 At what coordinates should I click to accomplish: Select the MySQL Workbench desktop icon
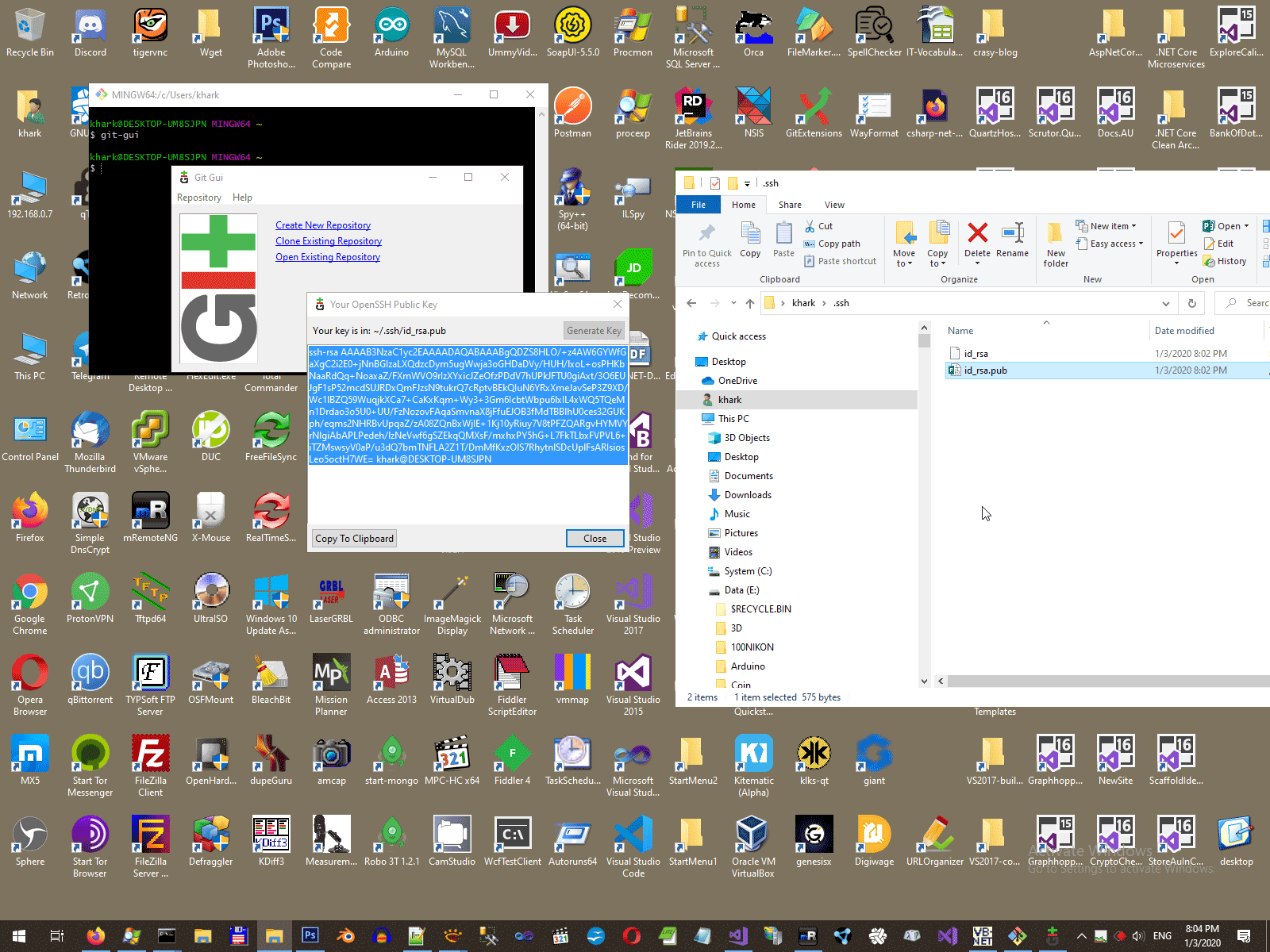[x=452, y=37]
